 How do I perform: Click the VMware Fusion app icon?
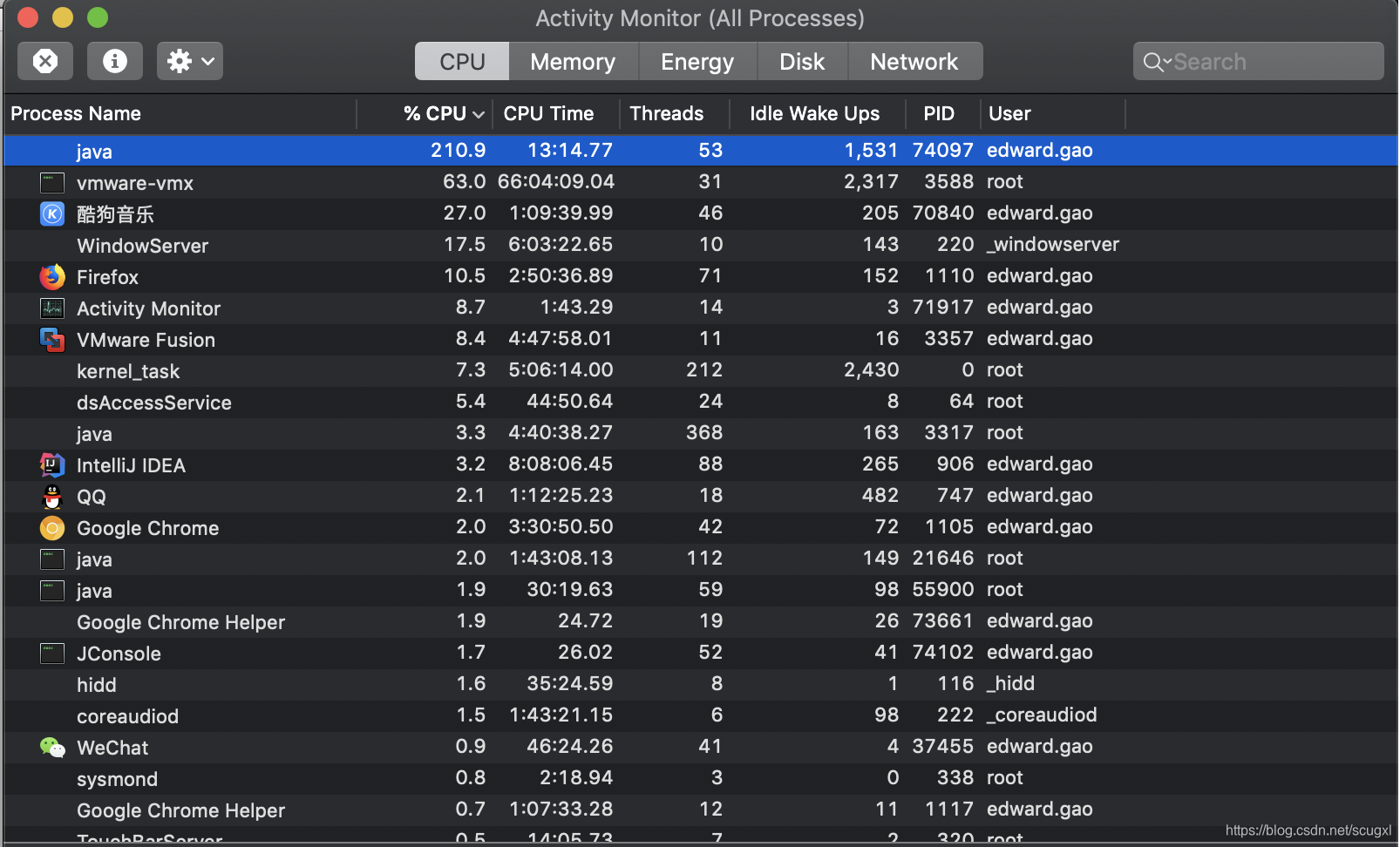[52, 340]
